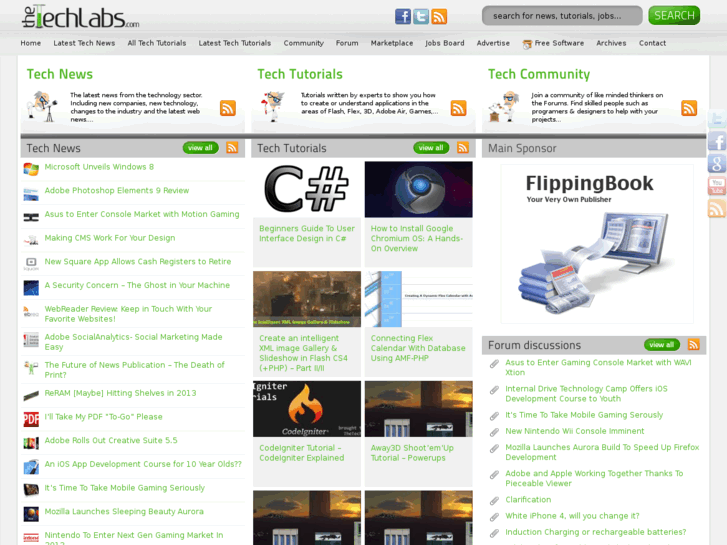The width and height of the screenshot is (727, 545).
Task: Click the scientist mascot under Tech Tutorials
Action: pos(273,107)
